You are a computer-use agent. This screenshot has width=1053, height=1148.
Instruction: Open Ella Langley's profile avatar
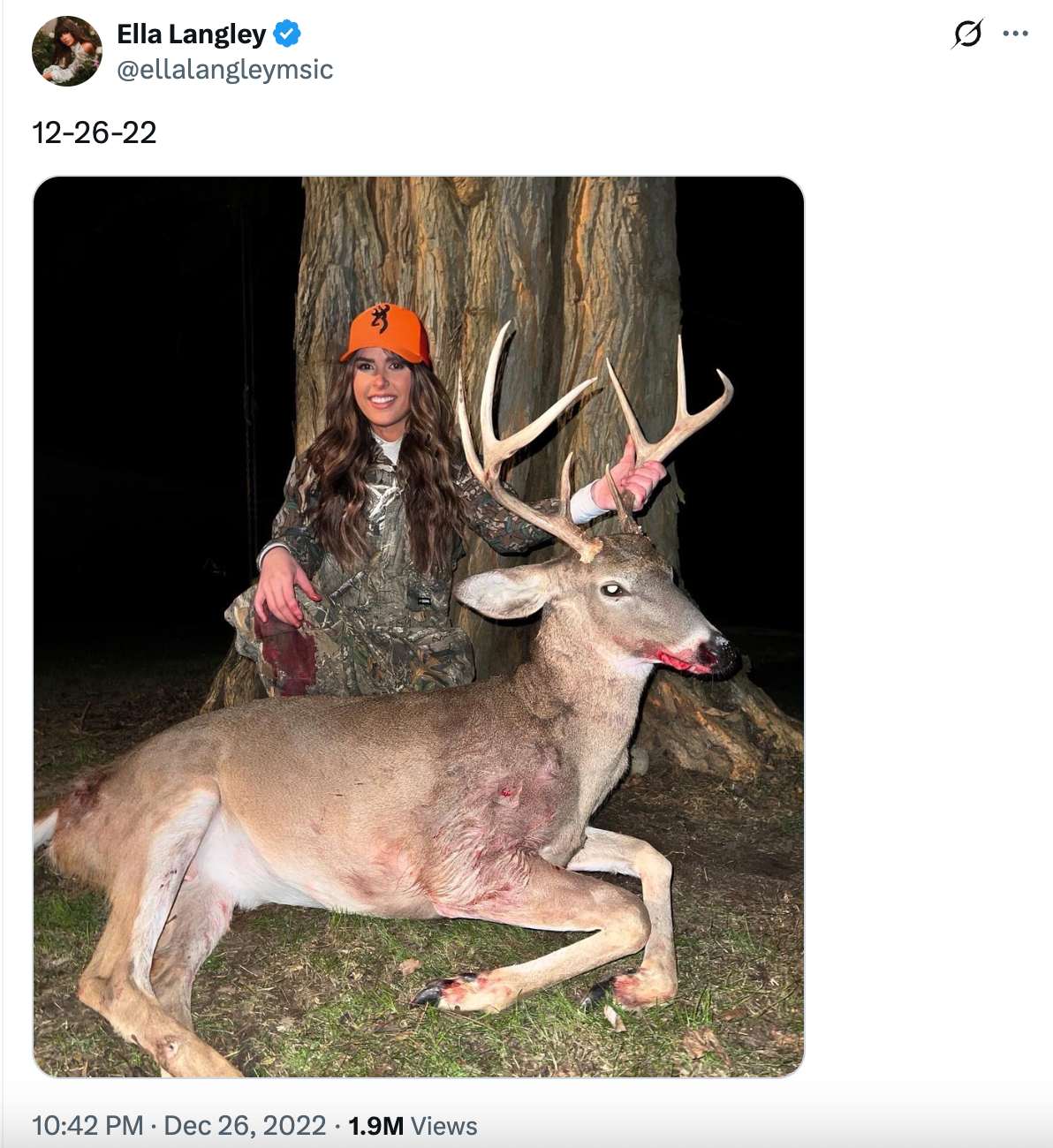point(67,51)
